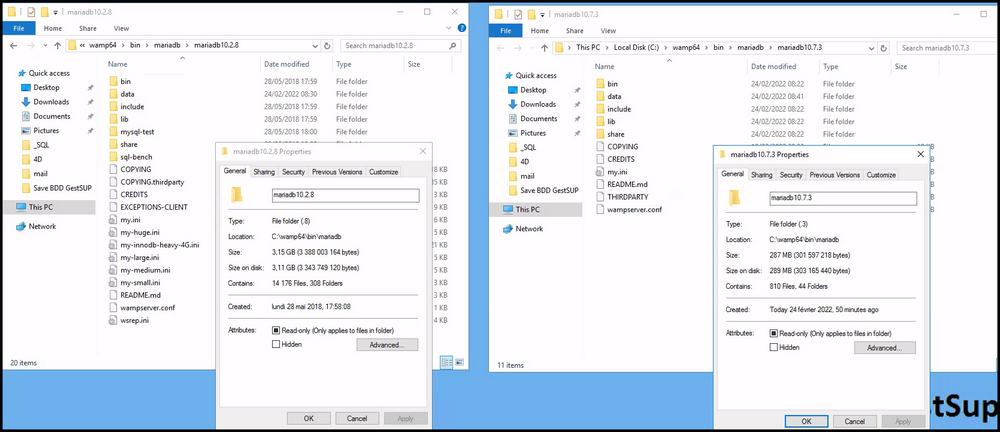Go back in mariadb10.2.8 window

(x=14, y=46)
